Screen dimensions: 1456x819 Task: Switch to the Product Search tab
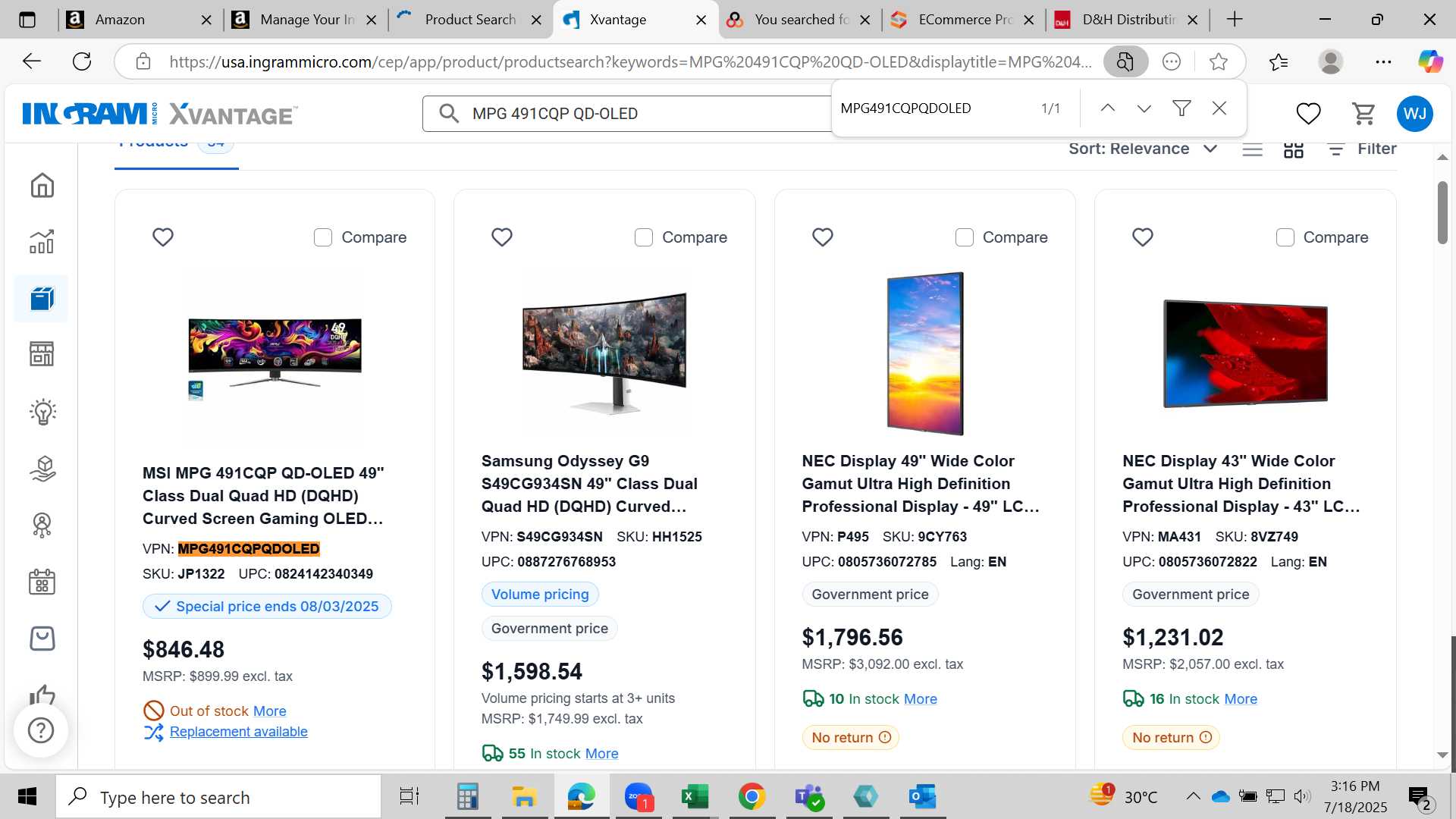[470, 20]
